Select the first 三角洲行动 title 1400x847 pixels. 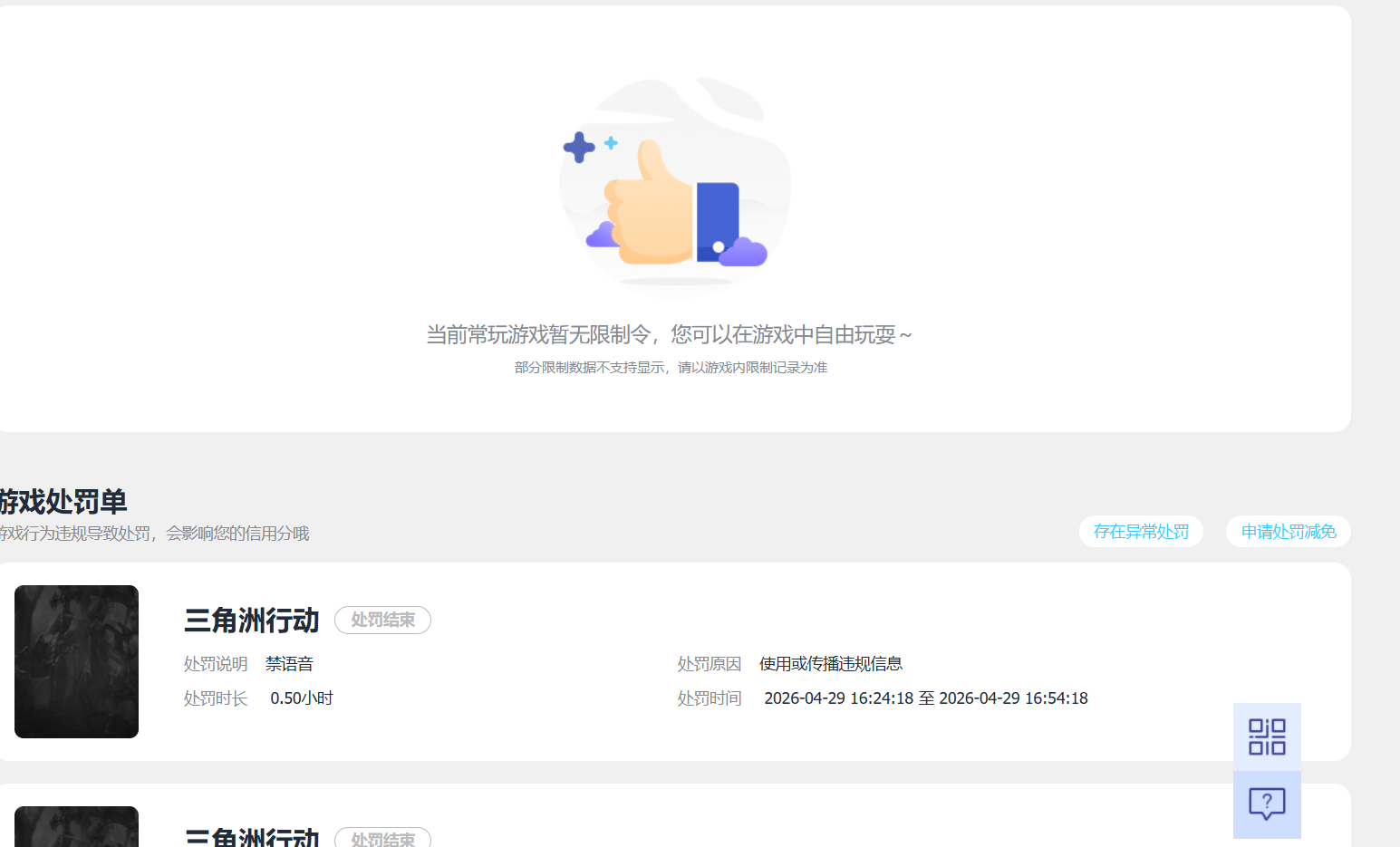(x=252, y=621)
